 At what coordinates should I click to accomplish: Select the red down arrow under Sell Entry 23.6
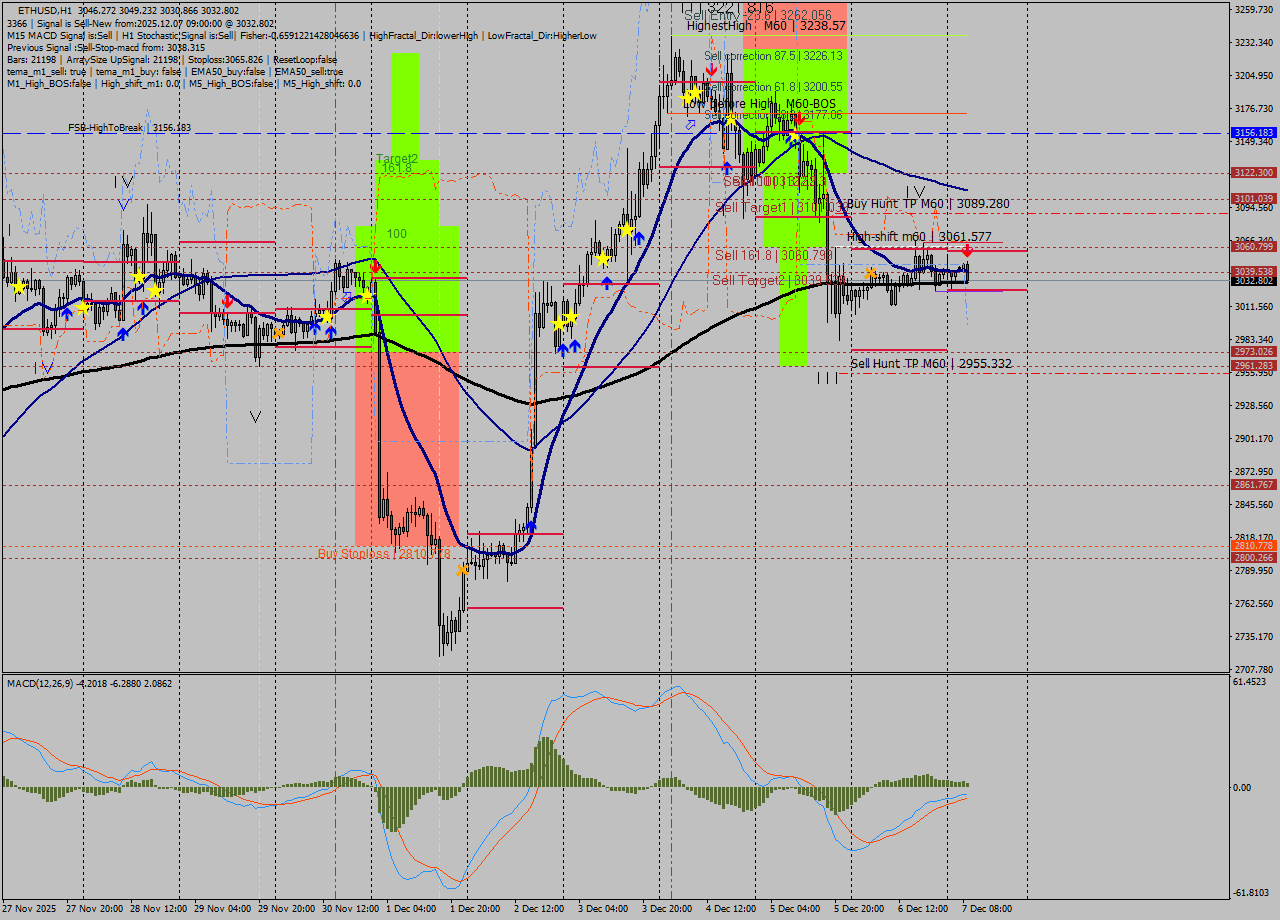(x=712, y=68)
